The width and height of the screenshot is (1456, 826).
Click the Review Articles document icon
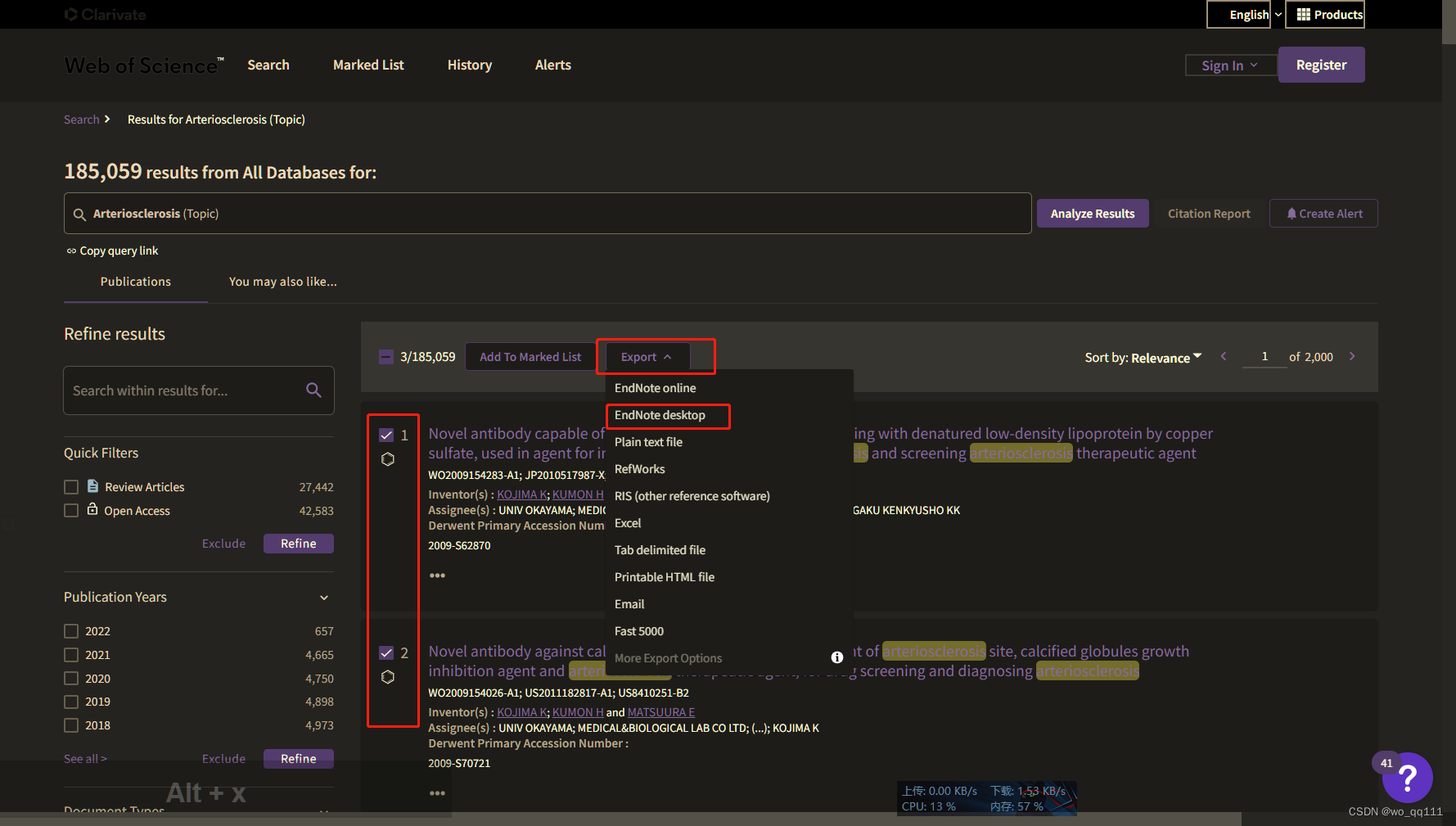tap(92, 486)
